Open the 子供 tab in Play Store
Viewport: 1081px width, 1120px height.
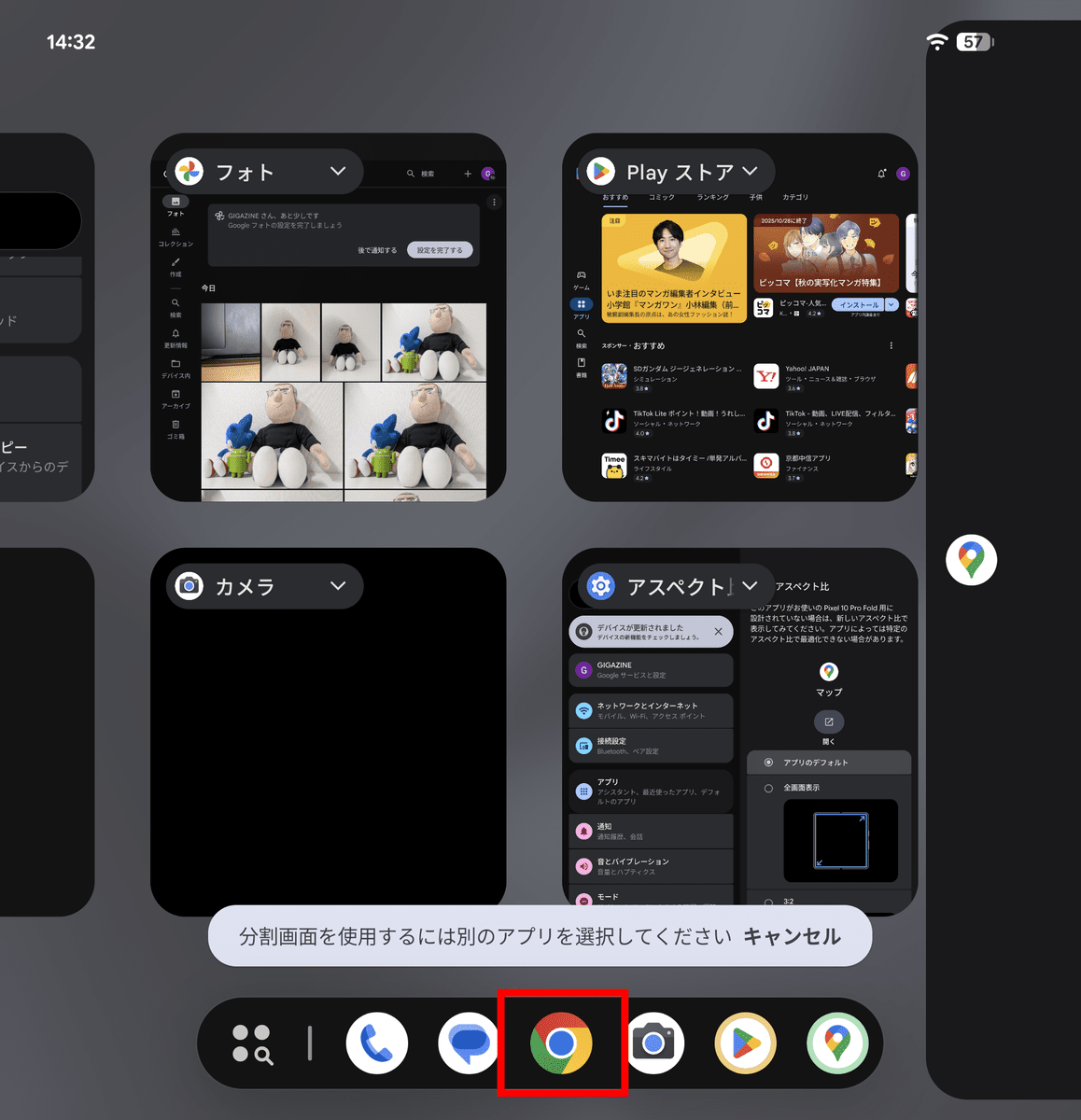click(x=756, y=197)
